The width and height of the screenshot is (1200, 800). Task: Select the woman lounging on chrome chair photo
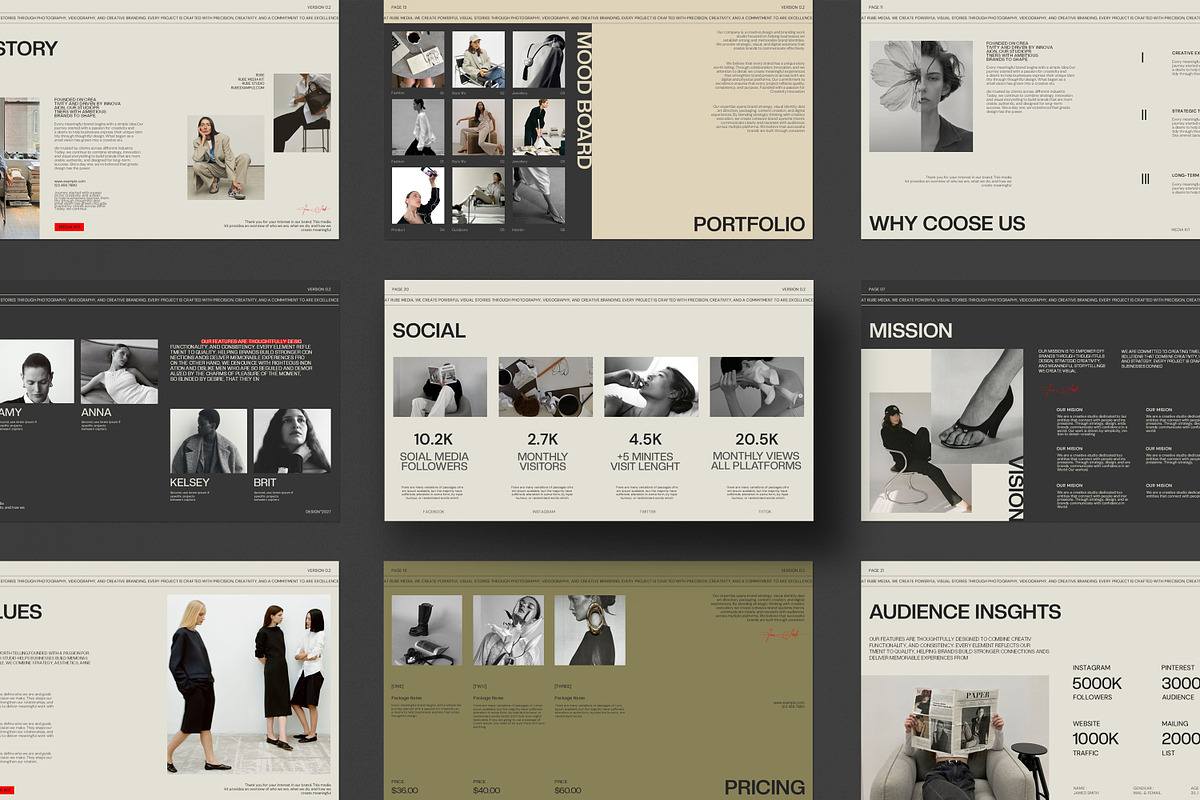(x=478, y=195)
